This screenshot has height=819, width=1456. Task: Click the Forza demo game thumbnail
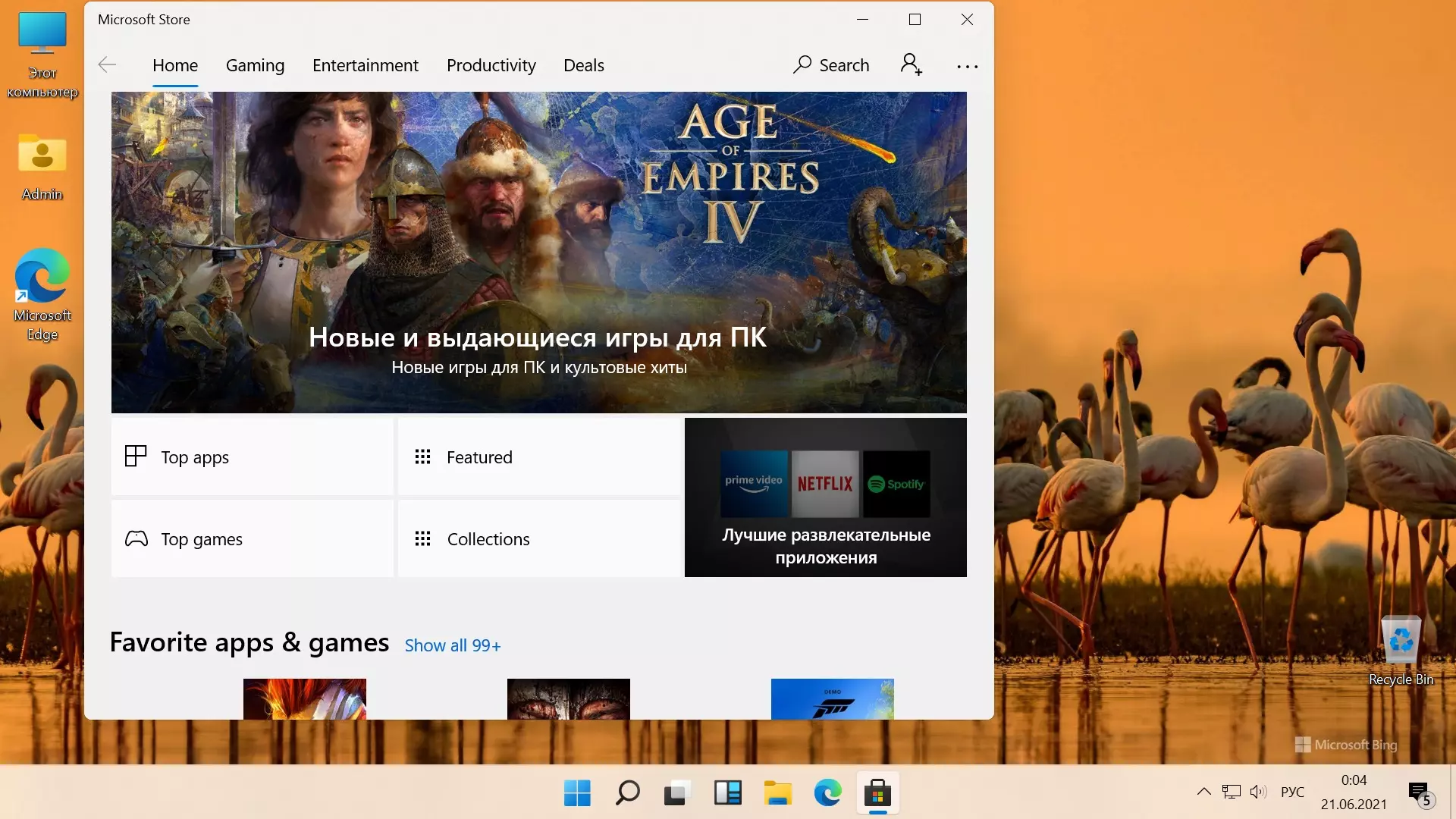pyautogui.click(x=832, y=698)
